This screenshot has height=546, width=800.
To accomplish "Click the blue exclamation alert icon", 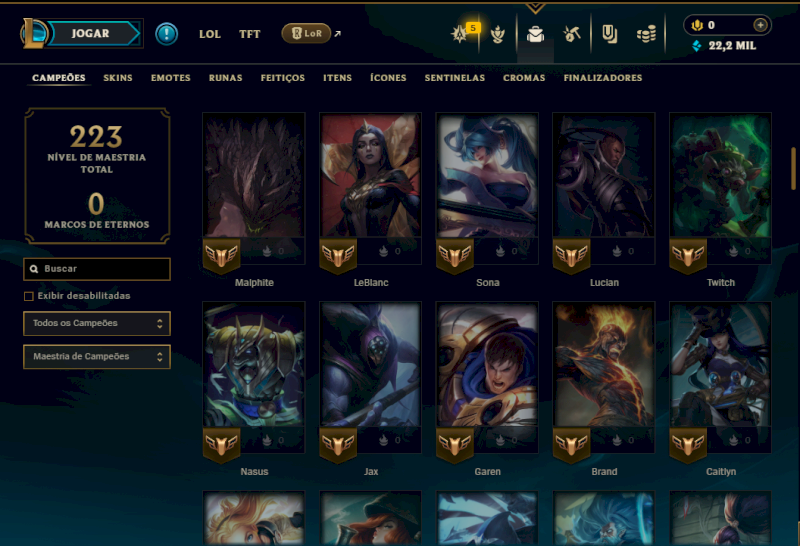I will pyautogui.click(x=166, y=34).
